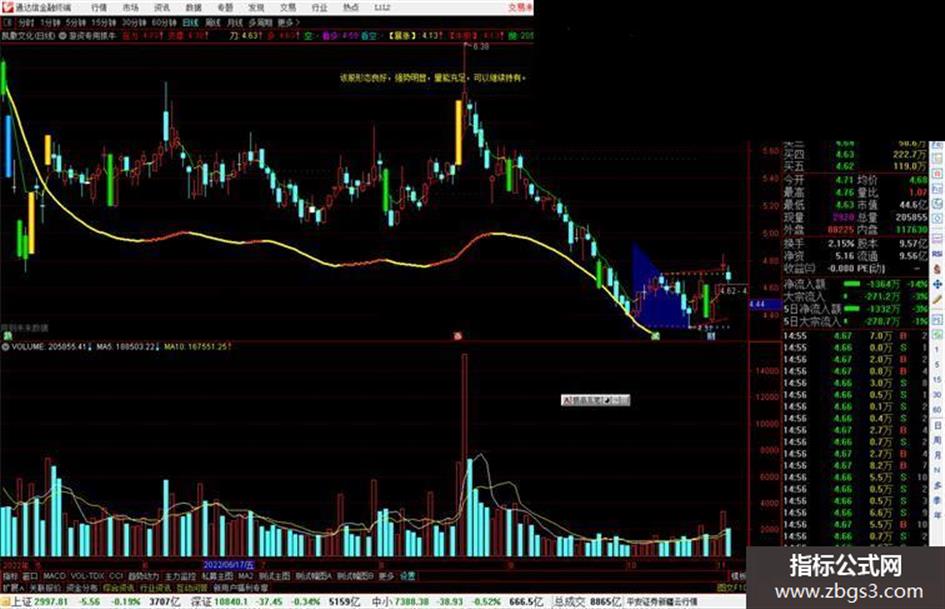Click the blue four-way move arrows icon in right sidebar

click(x=937, y=284)
